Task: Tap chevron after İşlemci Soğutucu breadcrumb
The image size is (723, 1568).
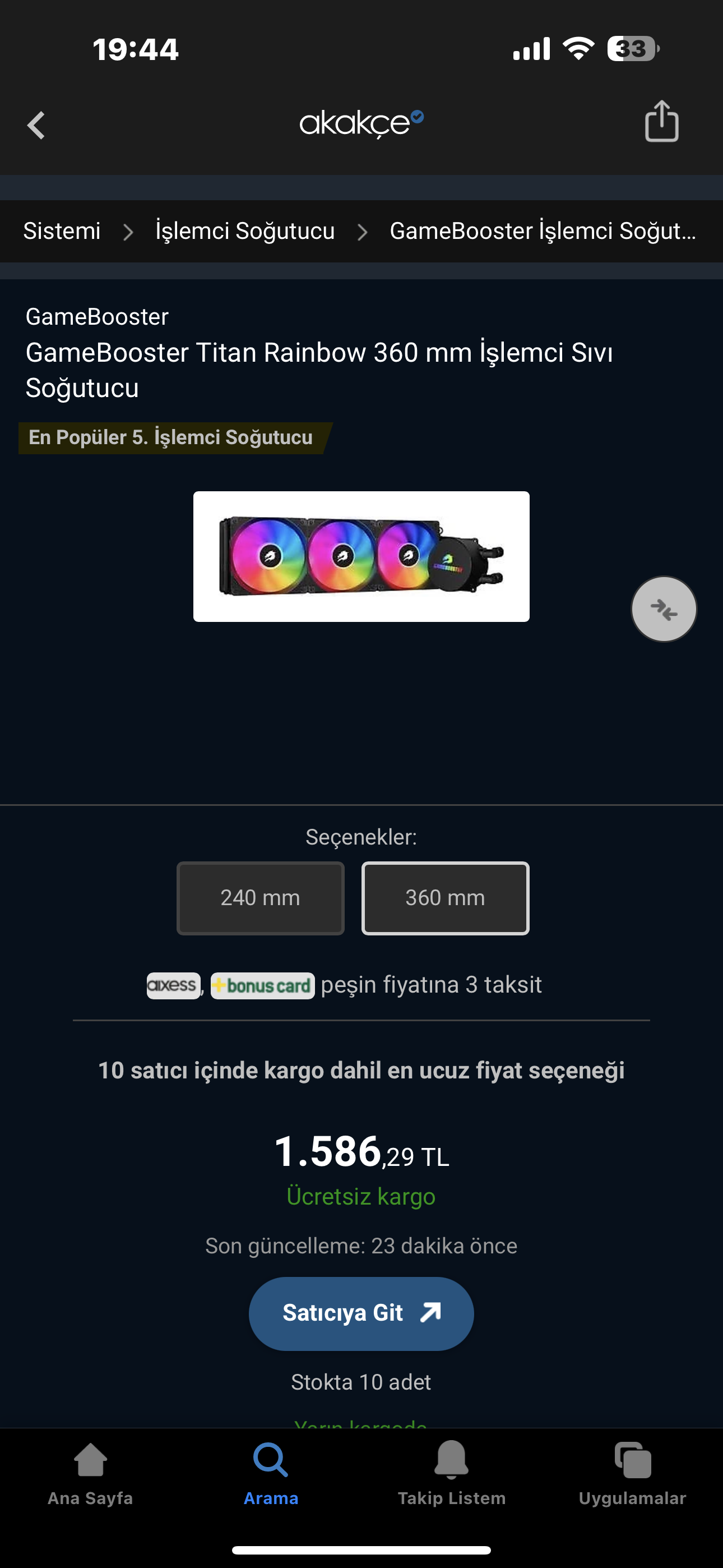Action: tap(362, 232)
